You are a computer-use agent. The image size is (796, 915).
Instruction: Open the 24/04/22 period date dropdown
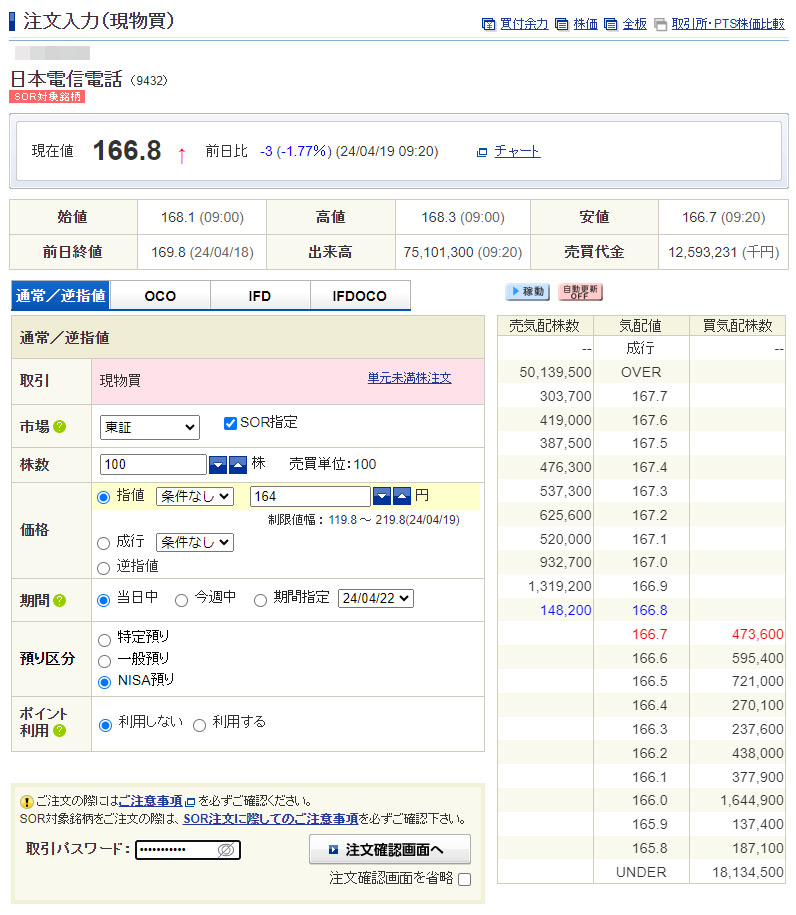tap(376, 599)
